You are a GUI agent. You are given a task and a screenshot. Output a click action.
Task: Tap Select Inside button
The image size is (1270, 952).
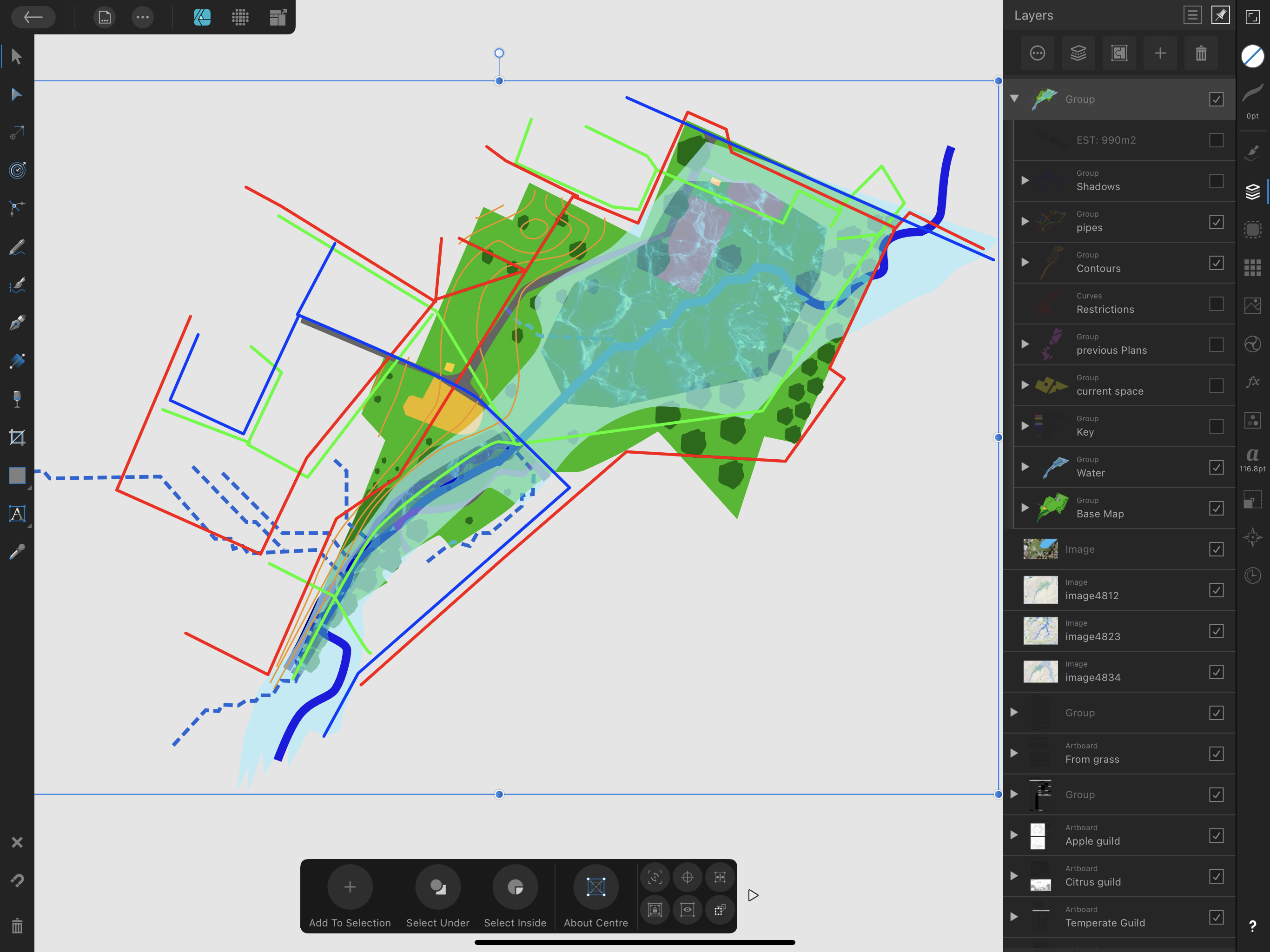click(x=515, y=896)
